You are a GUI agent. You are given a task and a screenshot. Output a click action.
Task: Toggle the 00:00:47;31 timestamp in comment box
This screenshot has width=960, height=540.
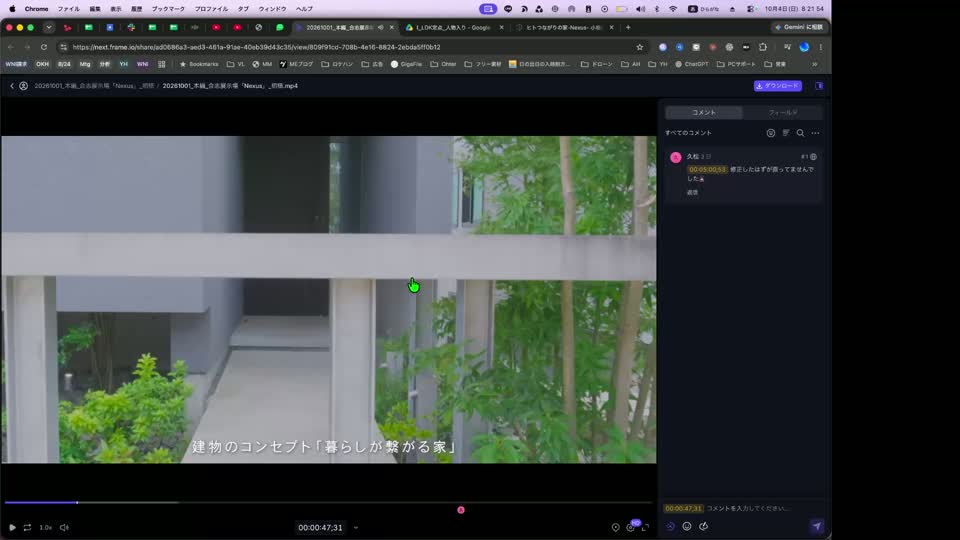pos(683,508)
